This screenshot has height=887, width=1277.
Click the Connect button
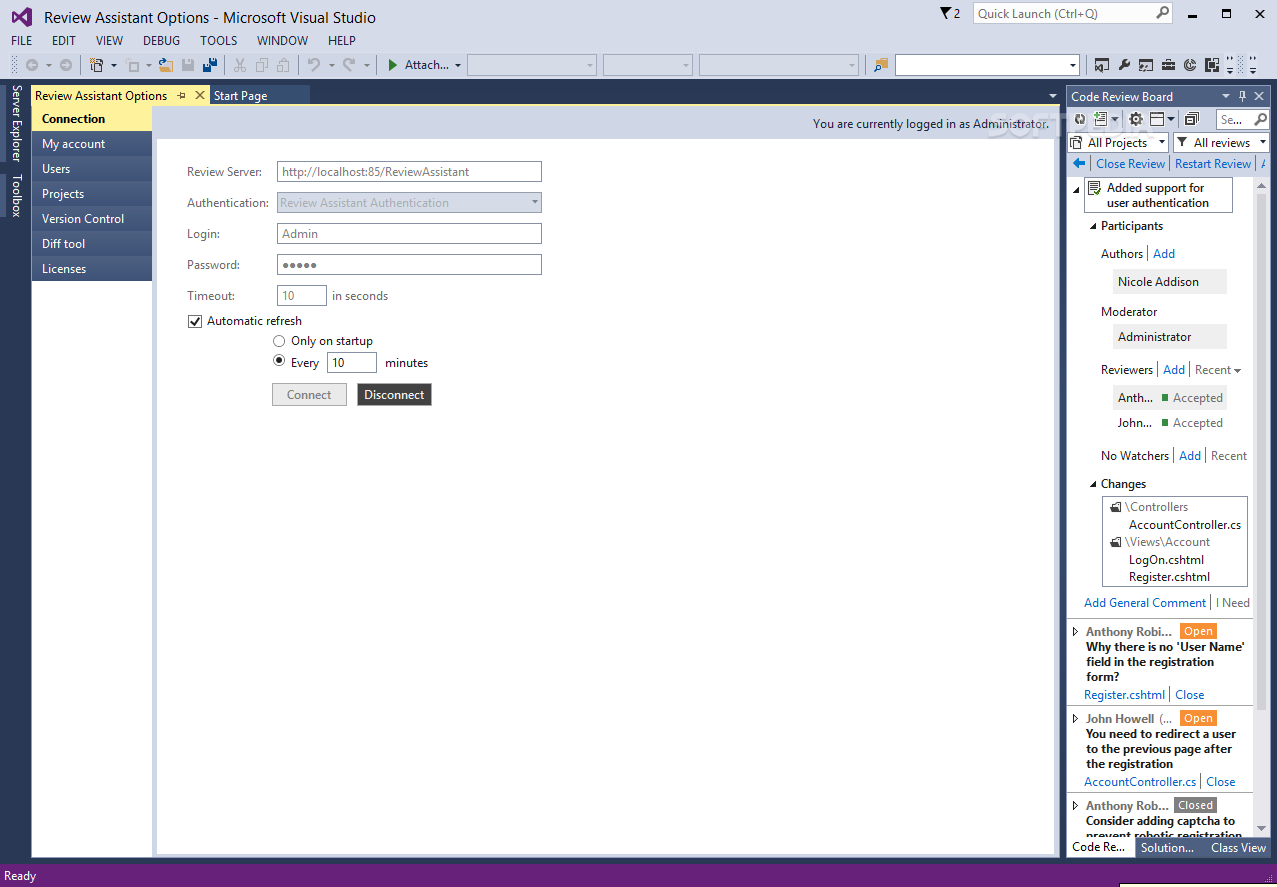(309, 395)
